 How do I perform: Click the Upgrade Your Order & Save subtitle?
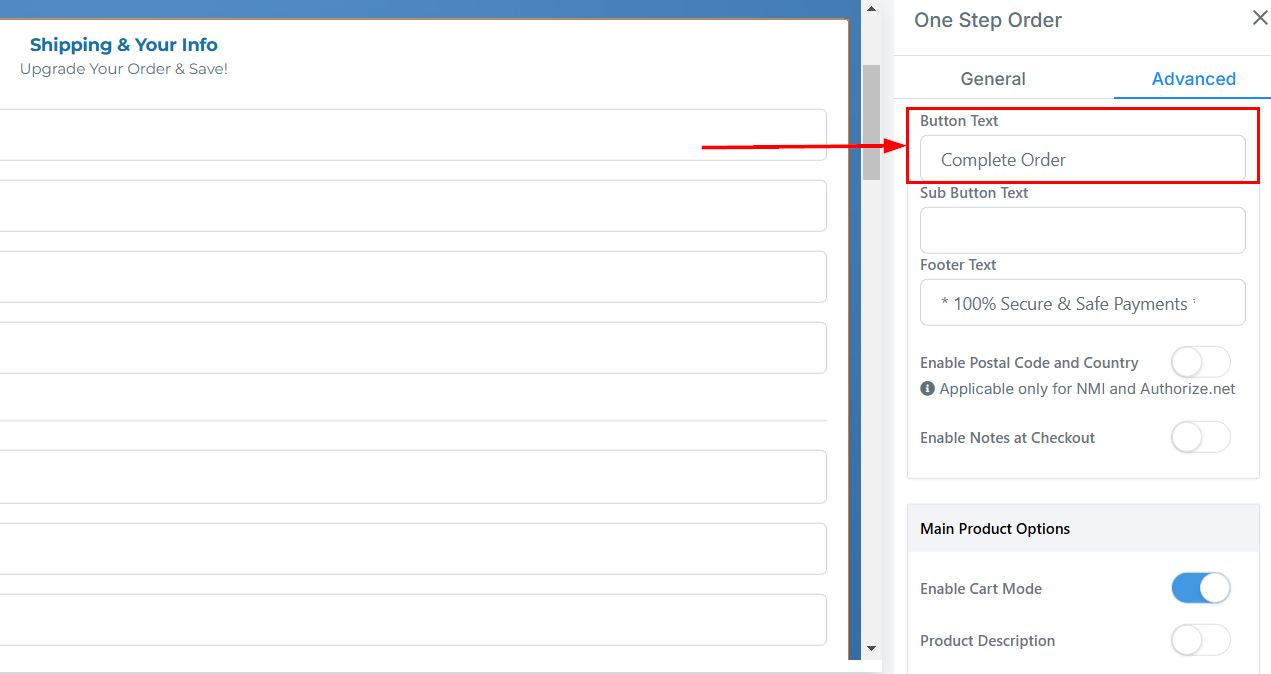coord(123,69)
